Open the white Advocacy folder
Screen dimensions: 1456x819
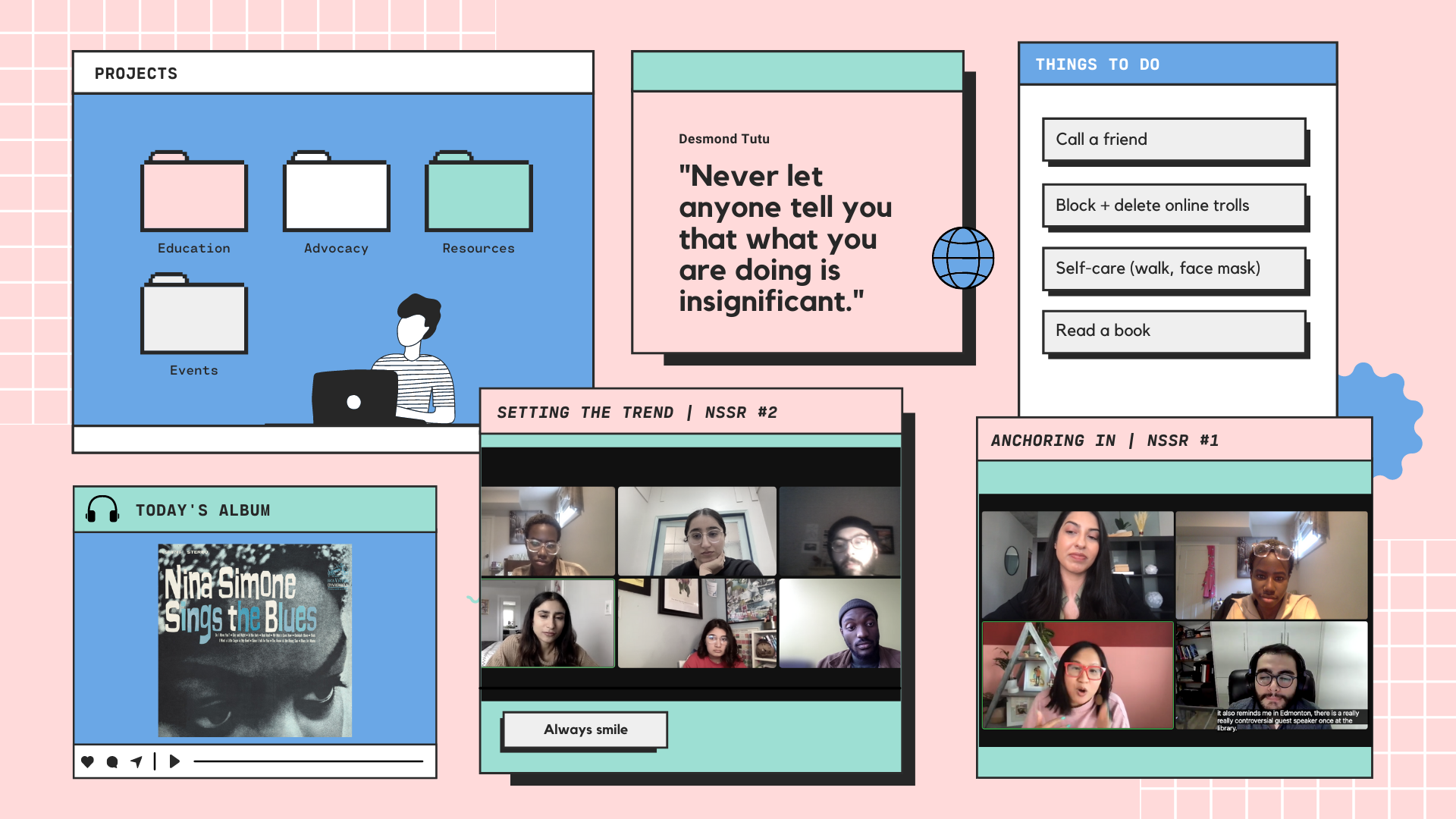(336, 194)
